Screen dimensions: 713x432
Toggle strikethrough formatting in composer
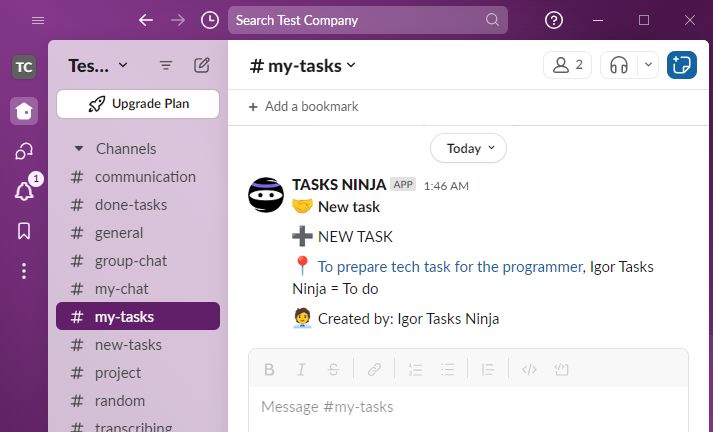click(332, 369)
